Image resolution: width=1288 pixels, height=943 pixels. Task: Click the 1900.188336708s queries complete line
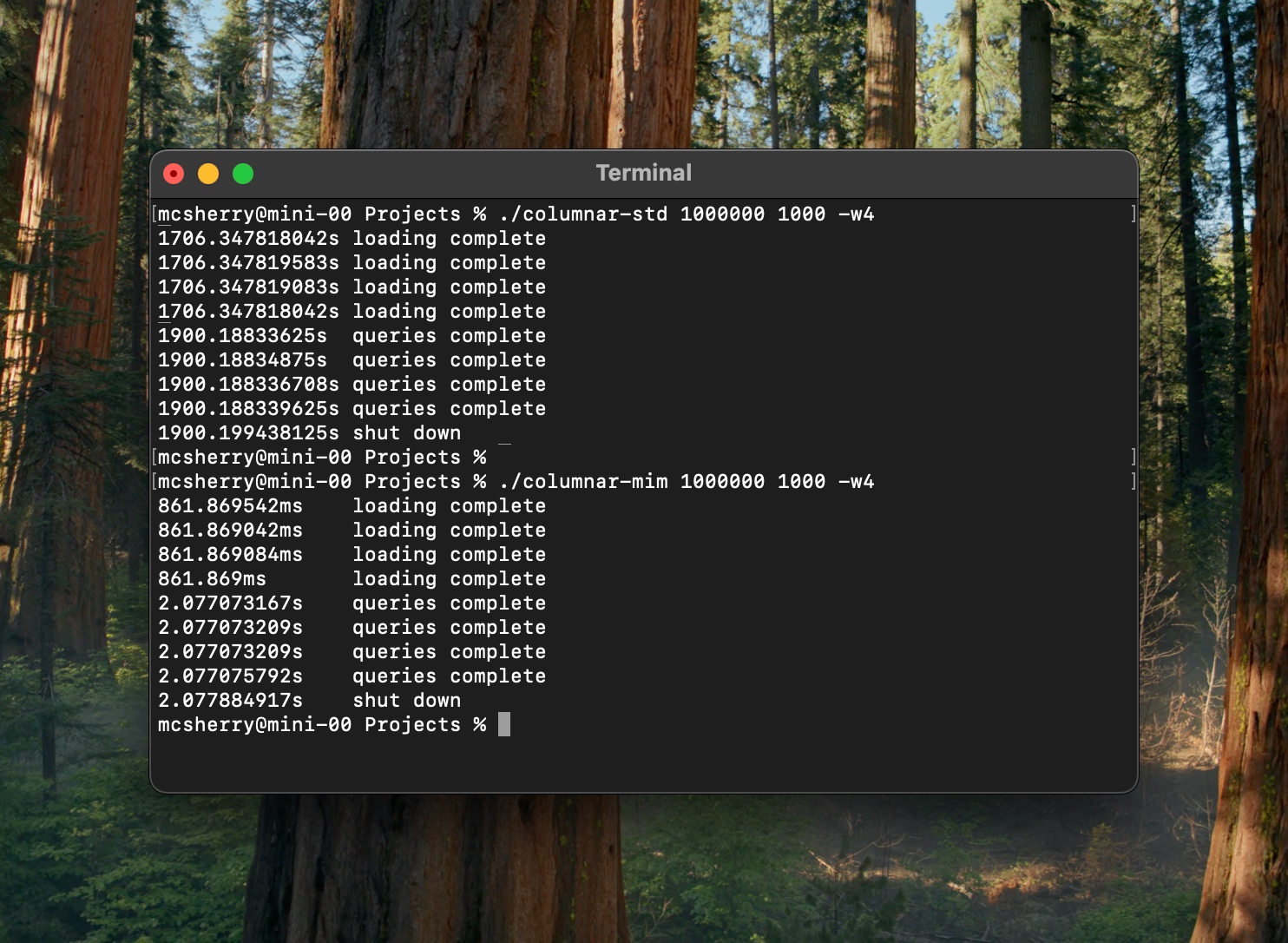coord(352,385)
